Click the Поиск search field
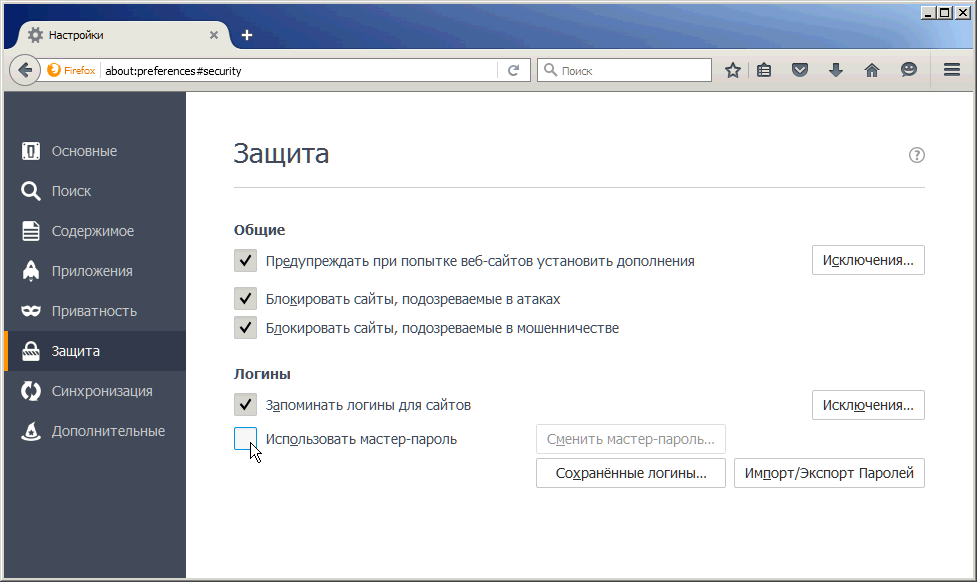The height and width of the screenshot is (582, 977). pyautogui.click(x=632, y=71)
